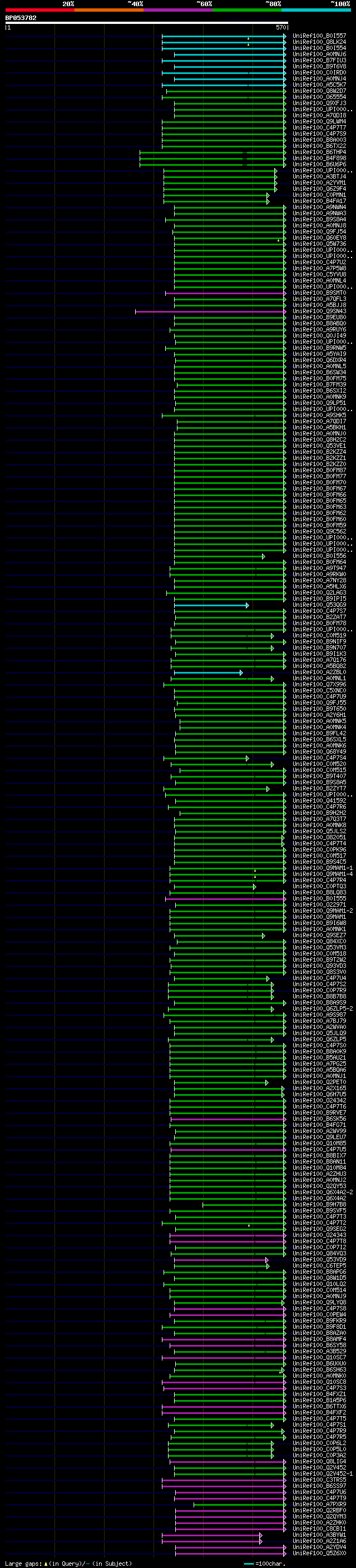Select the UniRef100_A7PXR9 label
Image resolution: width=356 pixels, height=1568 pixels.
point(319,1504)
